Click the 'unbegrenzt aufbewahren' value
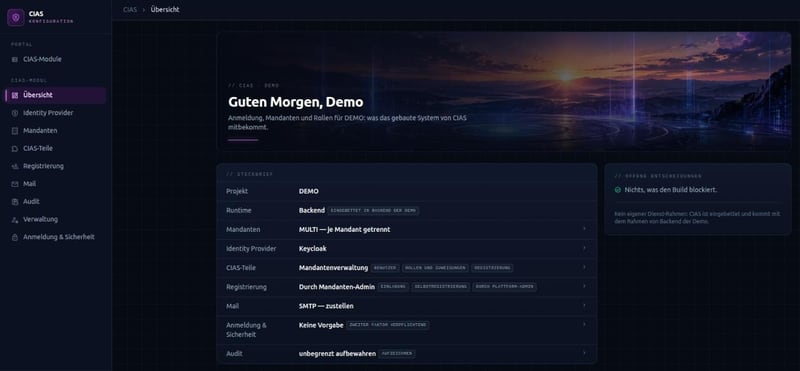The height and width of the screenshot is (371, 800). (337, 354)
